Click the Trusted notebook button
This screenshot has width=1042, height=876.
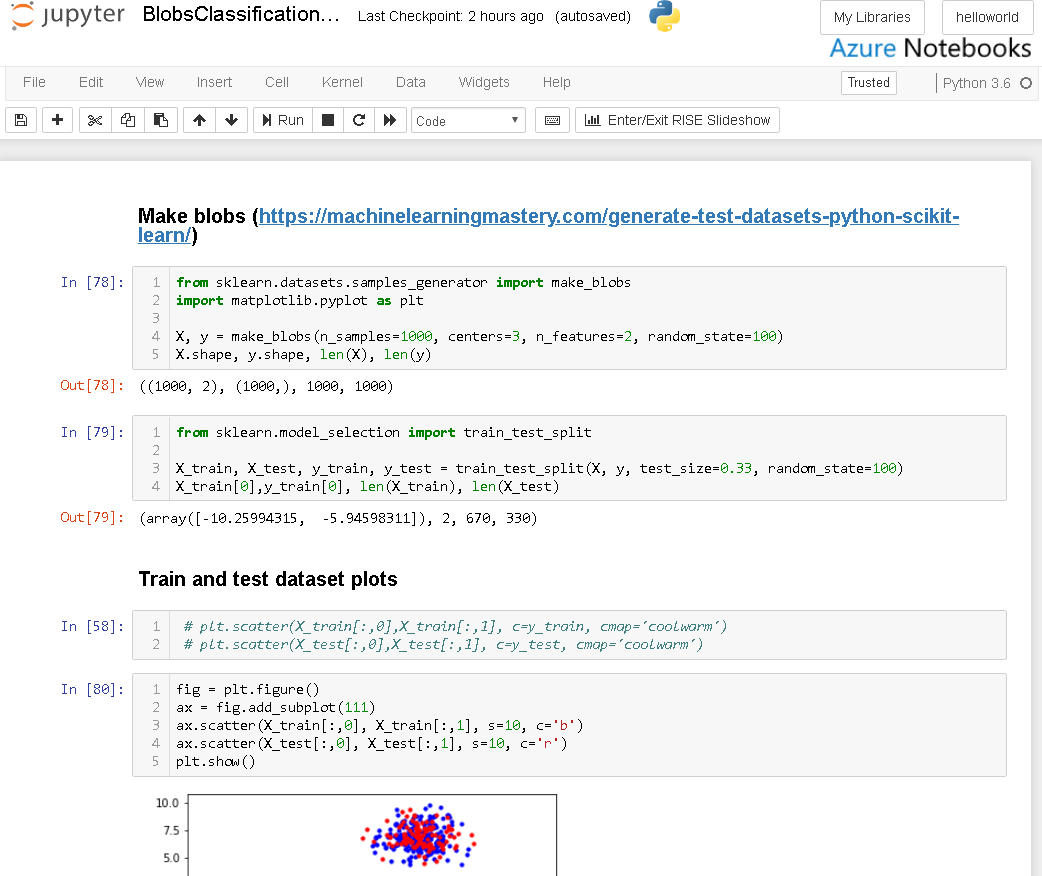[869, 82]
